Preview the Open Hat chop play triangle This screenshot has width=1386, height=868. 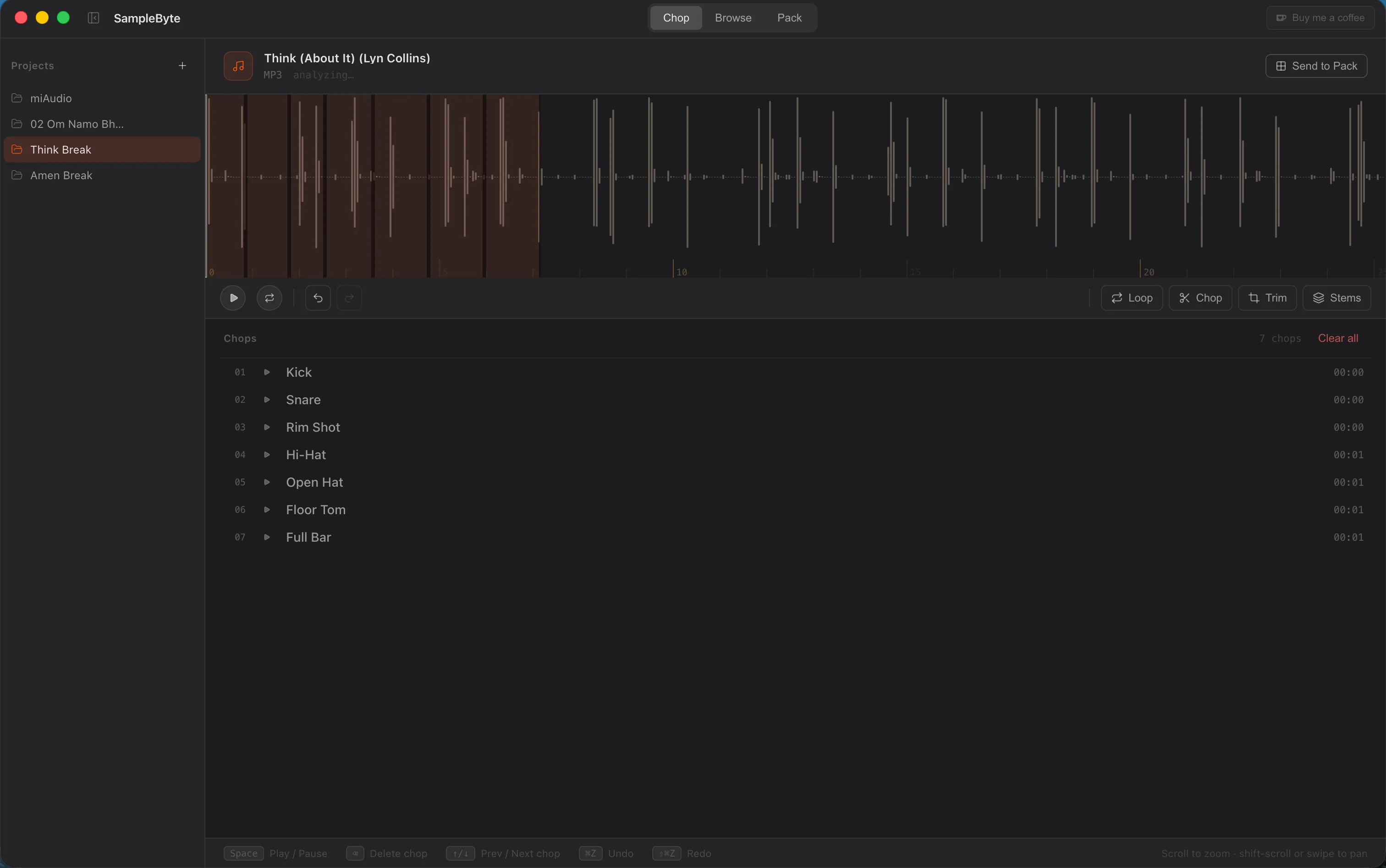(267, 482)
